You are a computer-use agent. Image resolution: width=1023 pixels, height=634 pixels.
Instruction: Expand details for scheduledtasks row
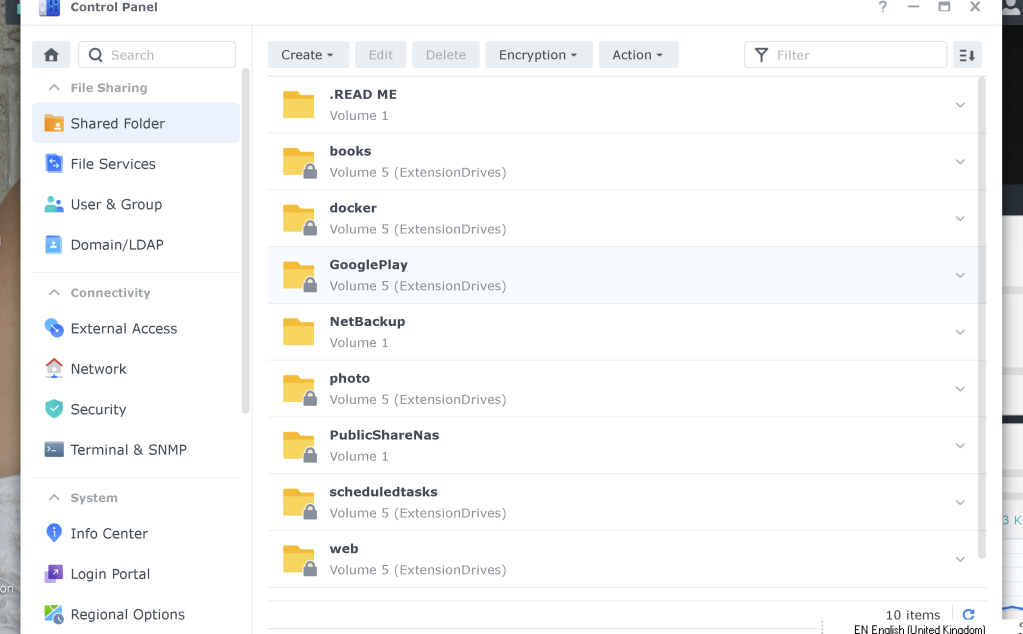click(960, 502)
